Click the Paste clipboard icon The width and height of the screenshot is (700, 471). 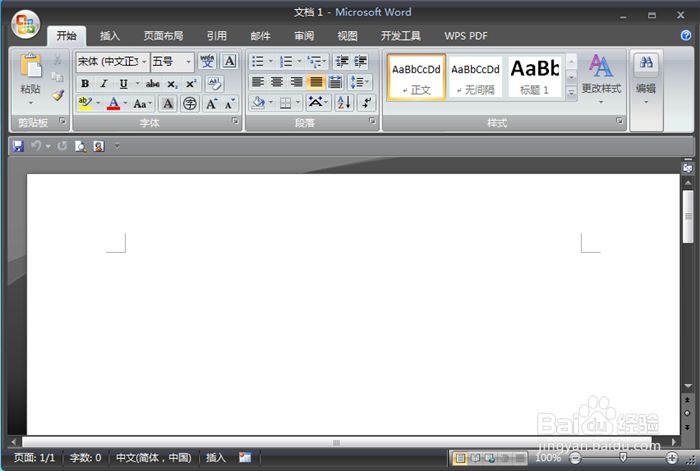pyautogui.click(x=31, y=67)
